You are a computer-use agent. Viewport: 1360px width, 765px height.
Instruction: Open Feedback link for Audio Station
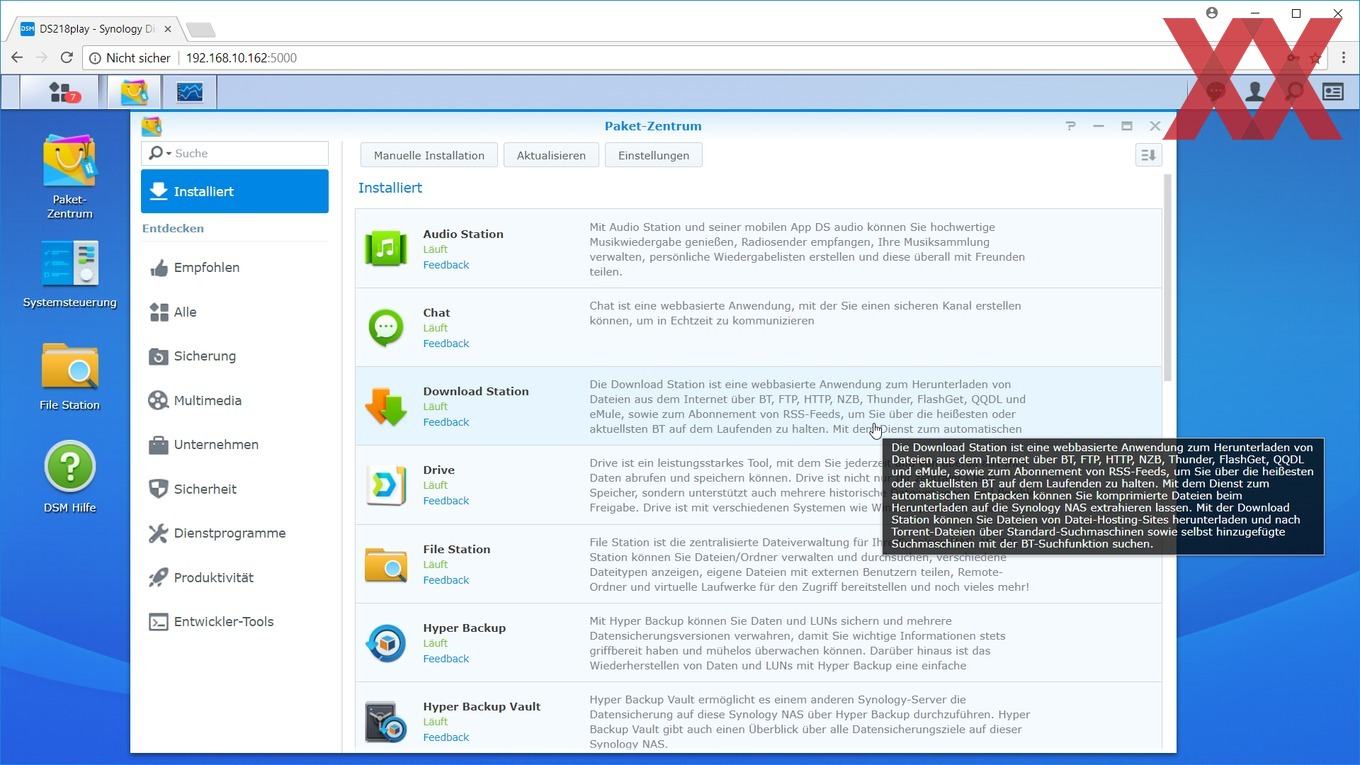[x=446, y=265]
